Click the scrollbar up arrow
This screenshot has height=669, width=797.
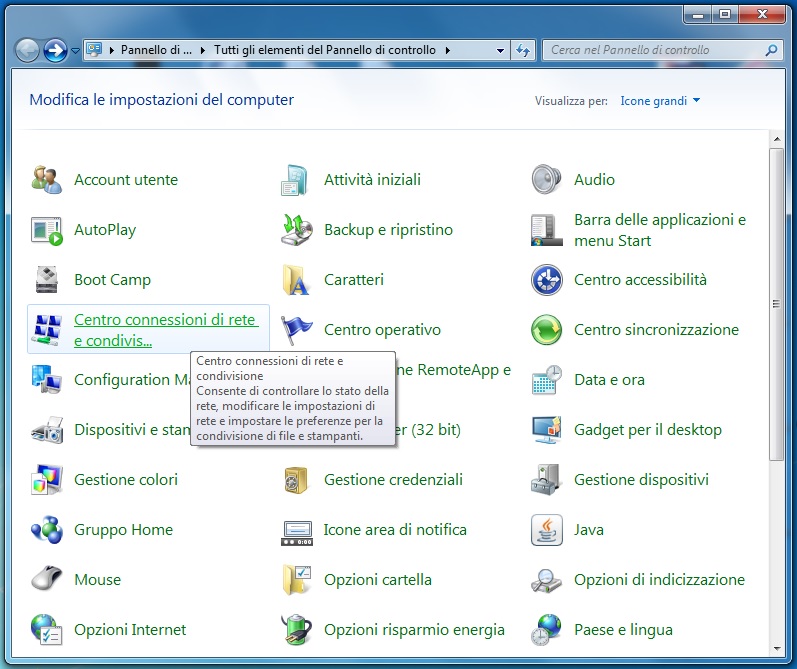click(x=777, y=139)
